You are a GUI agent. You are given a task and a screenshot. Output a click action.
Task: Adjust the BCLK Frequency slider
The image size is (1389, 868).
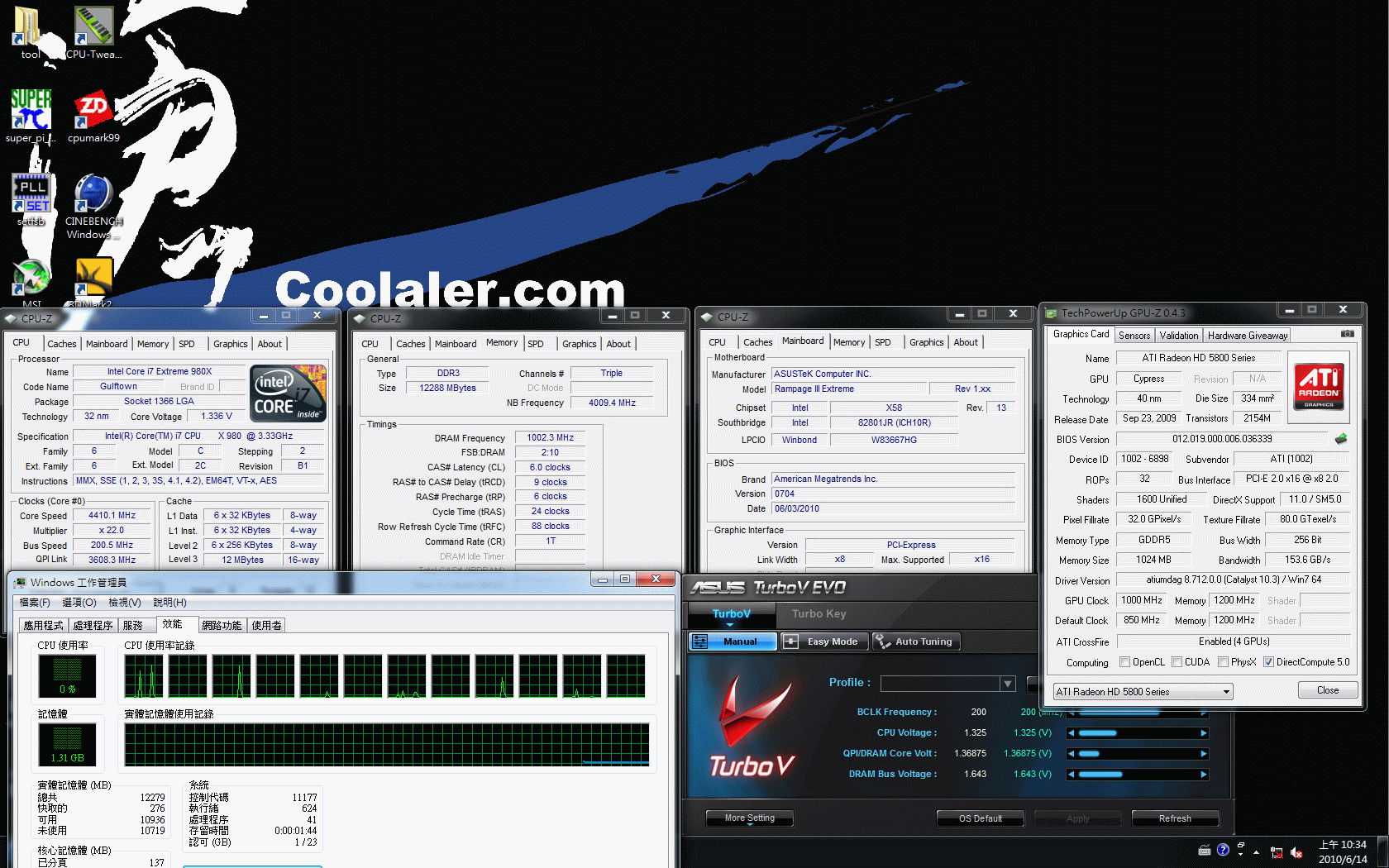[1138, 713]
